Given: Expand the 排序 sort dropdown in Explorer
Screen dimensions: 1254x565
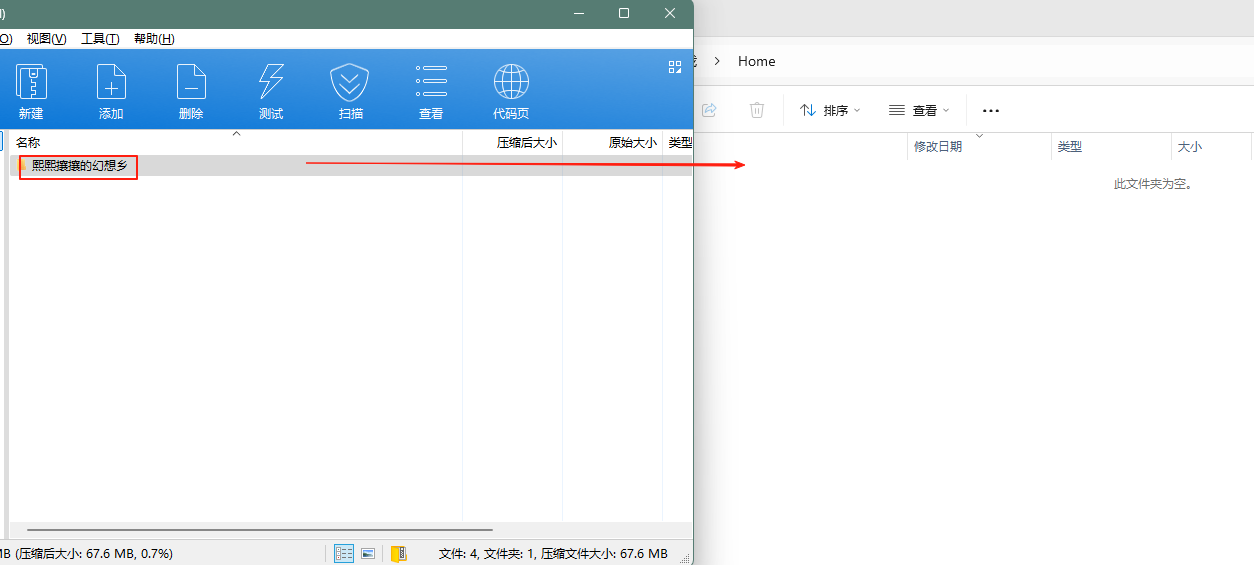Looking at the screenshot, I should tap(830, 110).
